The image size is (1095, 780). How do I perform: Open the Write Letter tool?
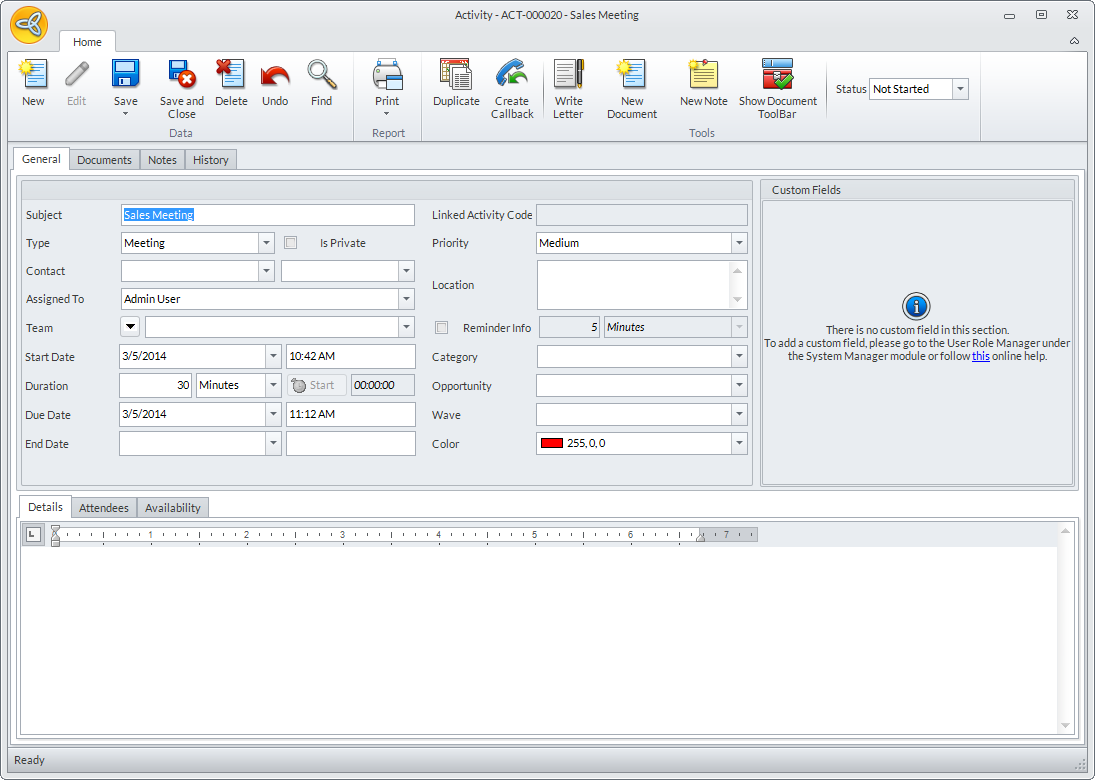coord(568,76)
